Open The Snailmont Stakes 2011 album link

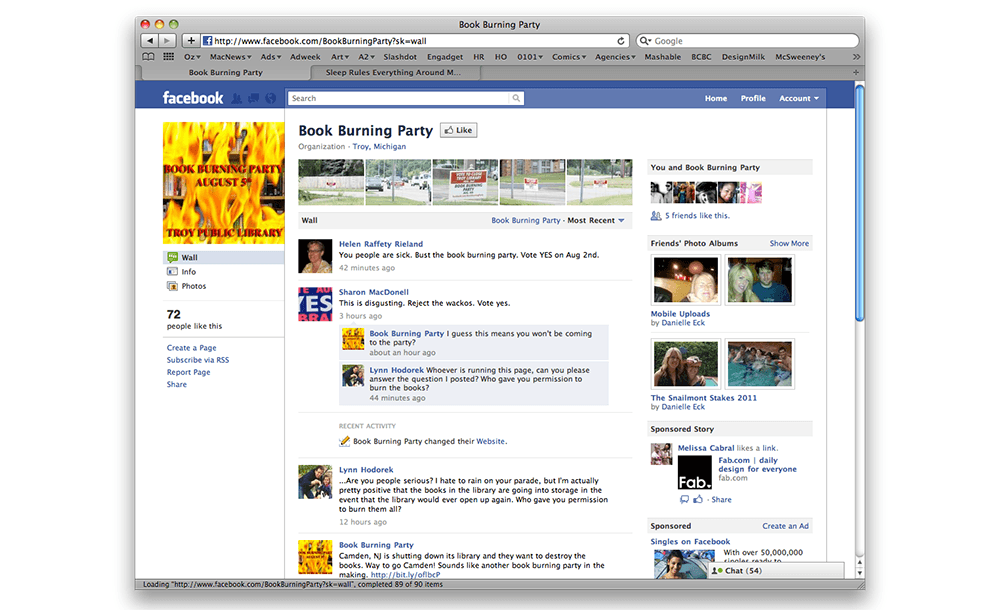[x=703, y=398]
